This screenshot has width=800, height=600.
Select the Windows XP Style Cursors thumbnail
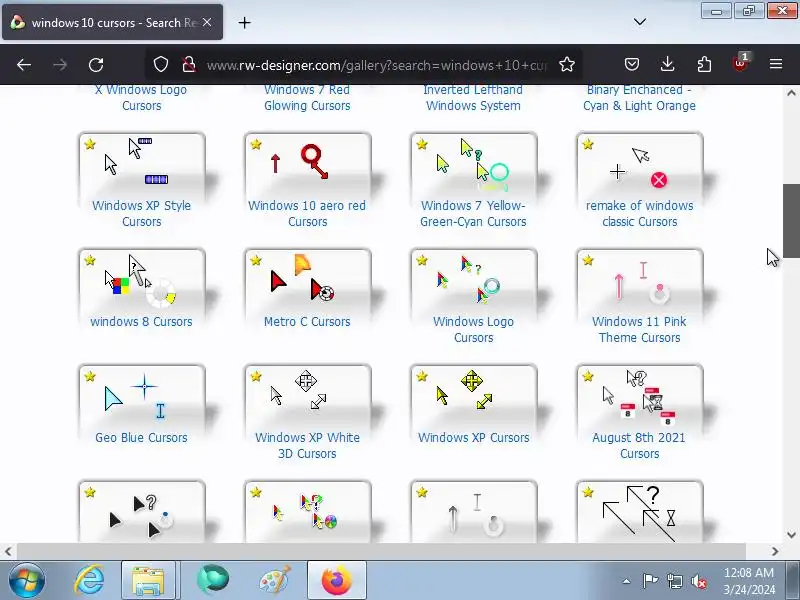[x=142, y=164]
